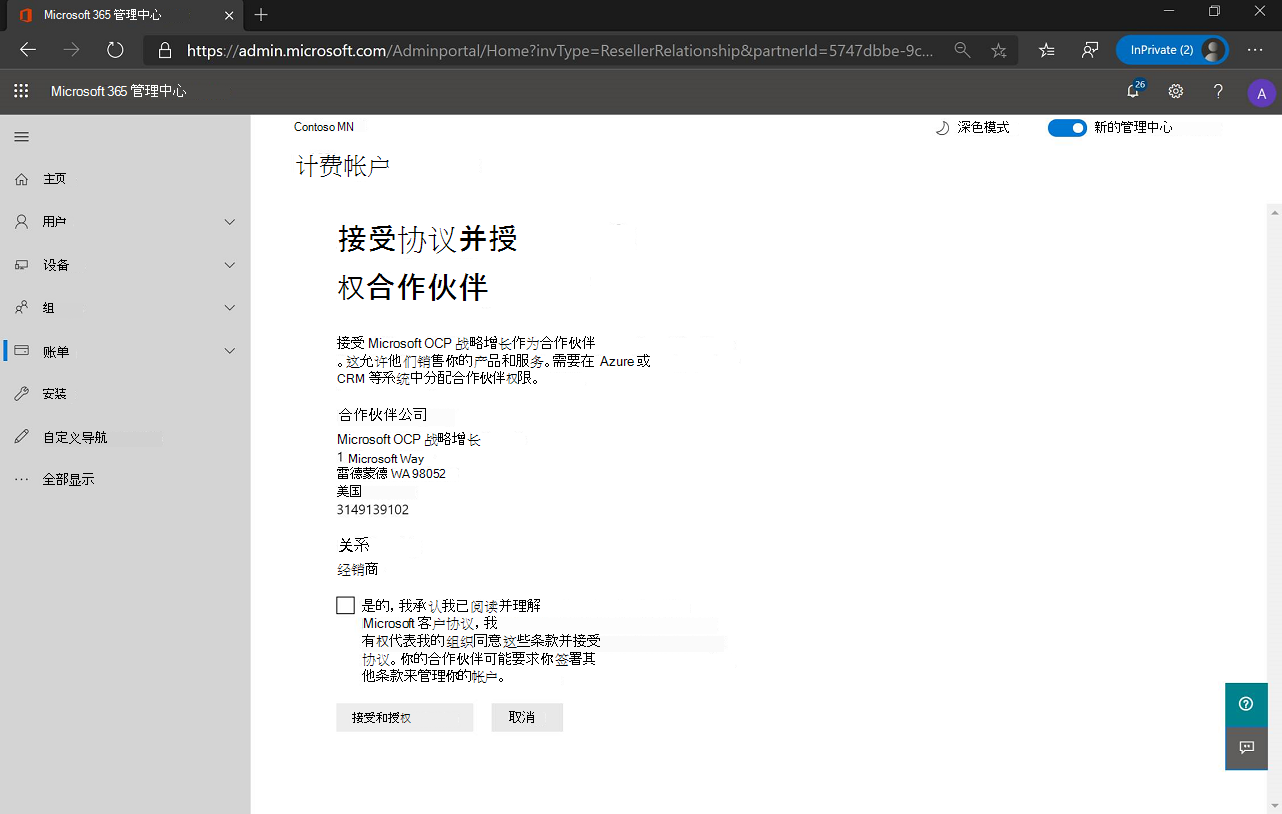Click the phone number 3149139102
Viewport: 1282px width, 814px height.
click(373, 510)
